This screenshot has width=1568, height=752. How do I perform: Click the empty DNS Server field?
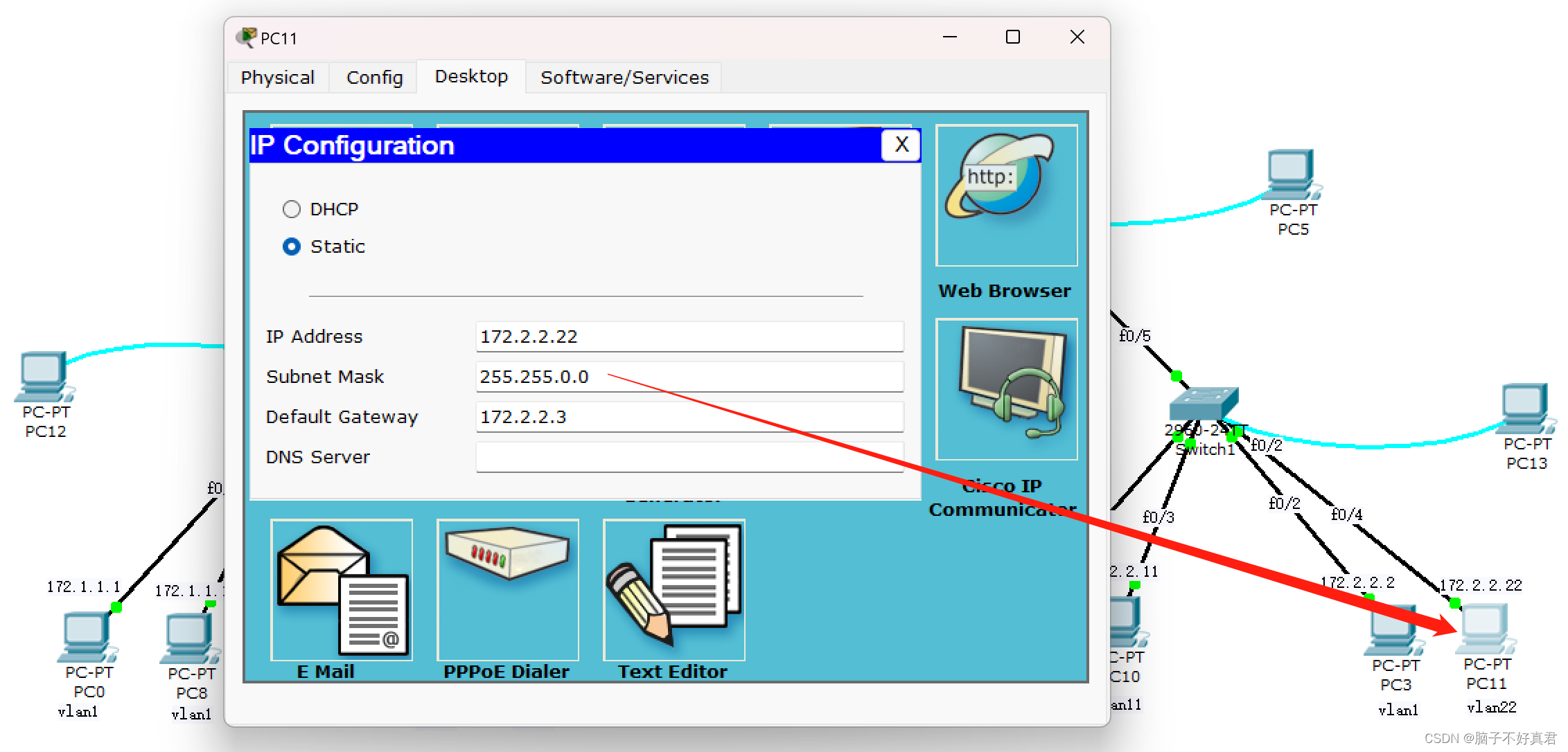point(689,457)
